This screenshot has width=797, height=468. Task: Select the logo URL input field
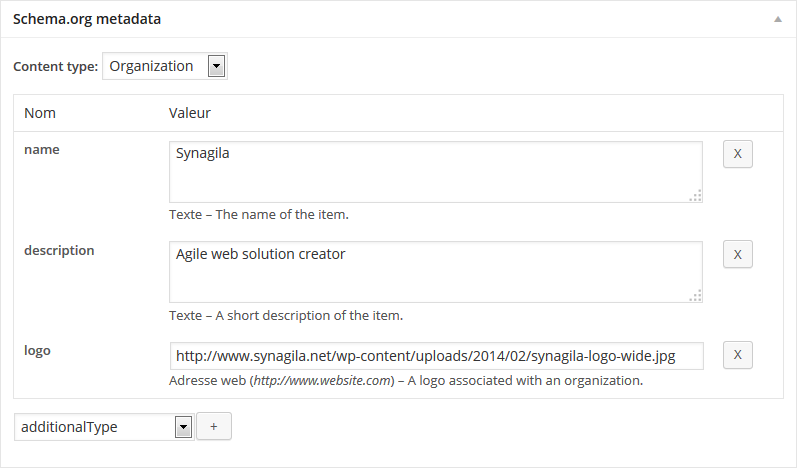tap(436, 355)
